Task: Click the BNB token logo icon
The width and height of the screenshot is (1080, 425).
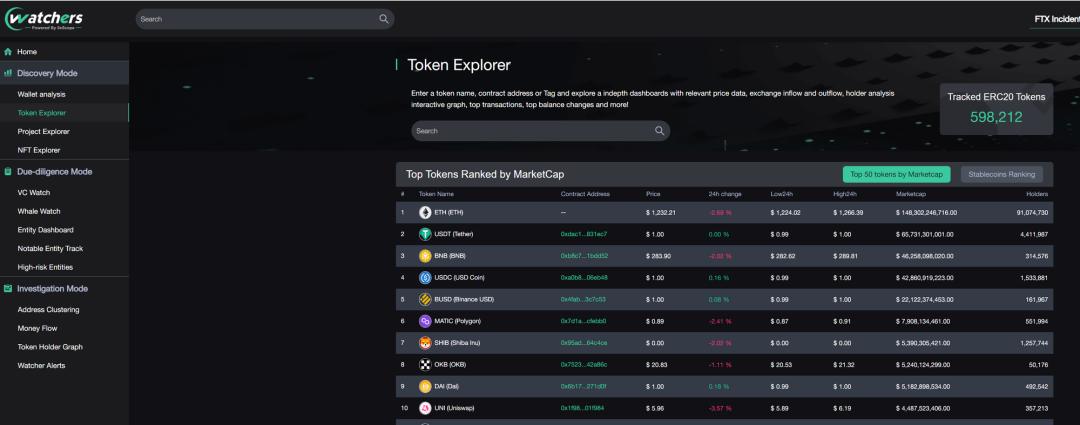Action: tap(425, 256)
